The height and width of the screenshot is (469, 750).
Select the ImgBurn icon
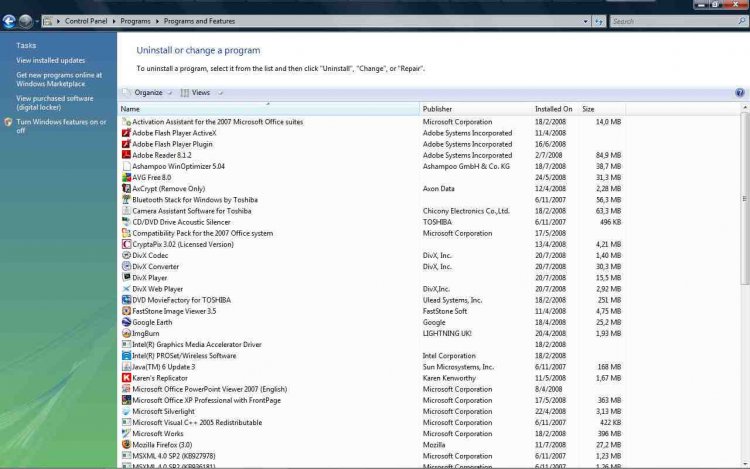[126, 333]
